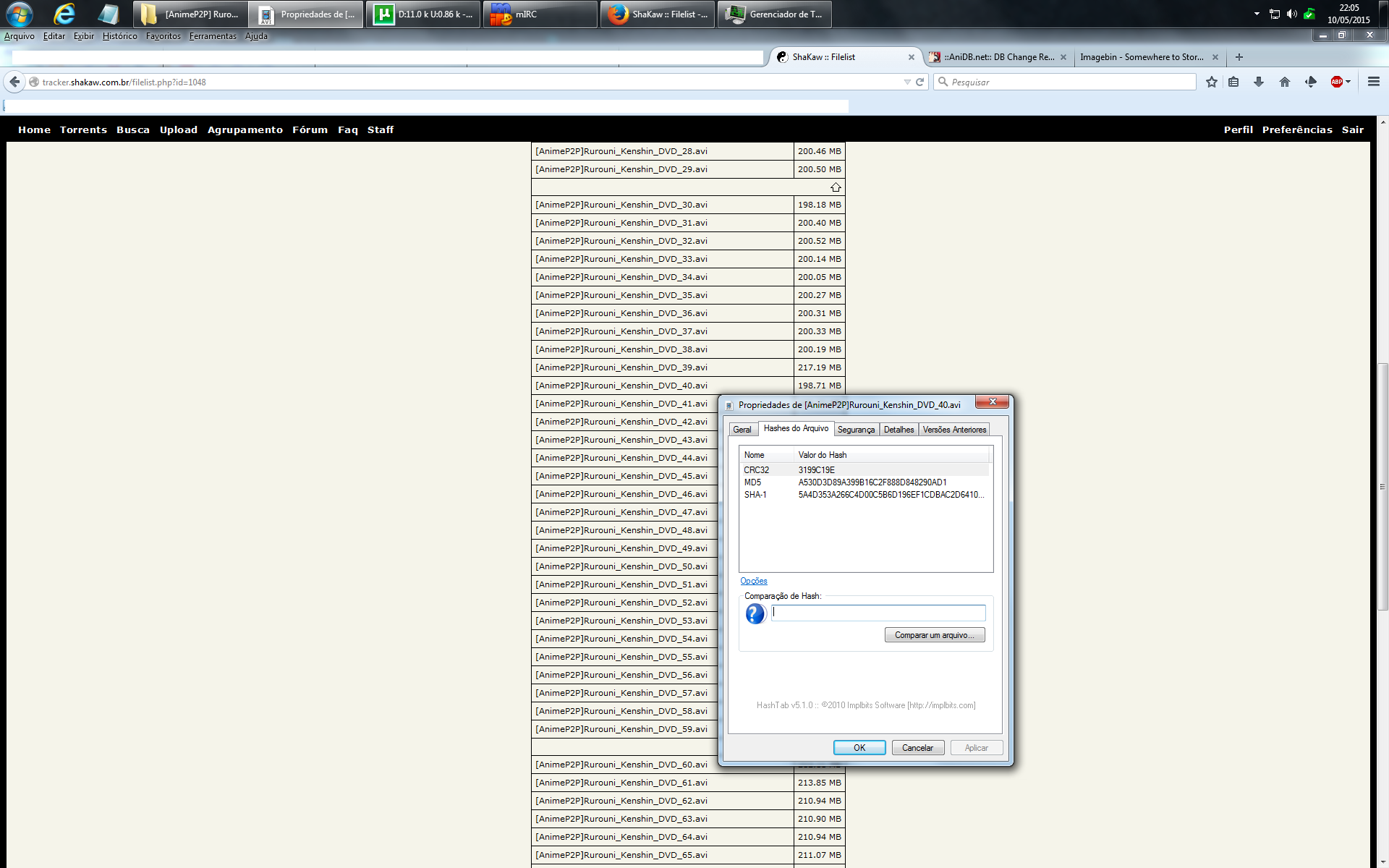Switch to the Geral tab
This screenshot has height=868, width=1389.
tap(742, 430)
